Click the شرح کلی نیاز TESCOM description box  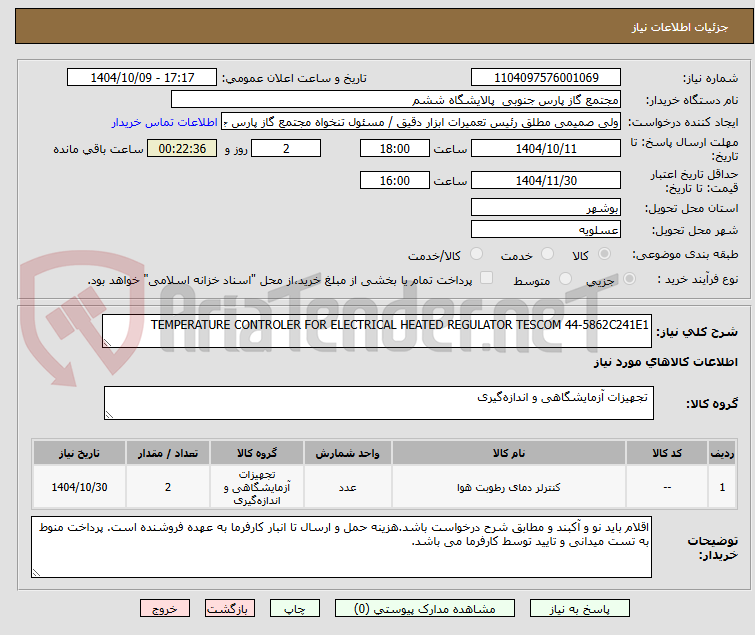coord(377,331)
